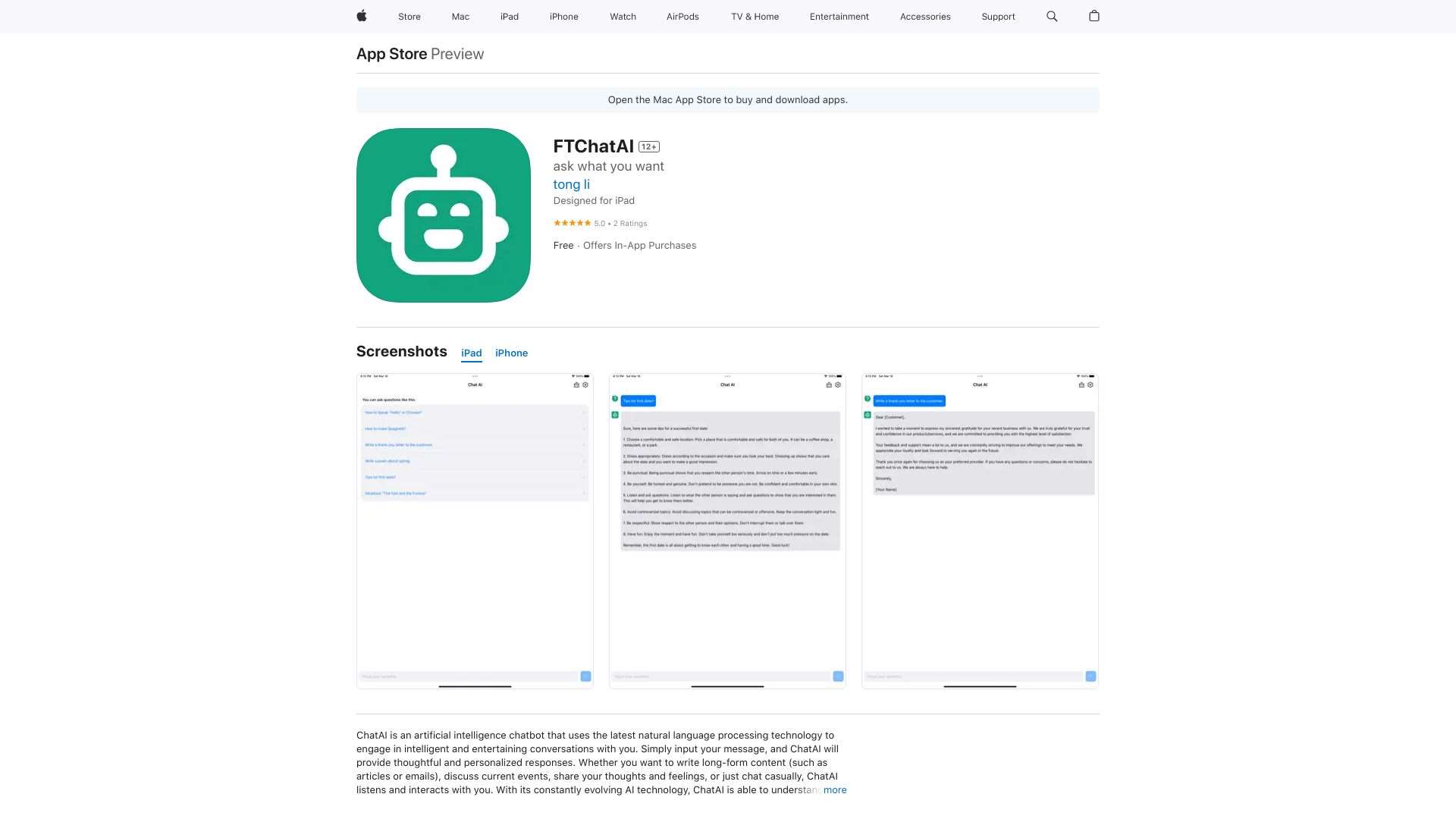Screen dimensions: 1456x819
Task: Go to the AirPods page
Action: [x=682, y=16]
